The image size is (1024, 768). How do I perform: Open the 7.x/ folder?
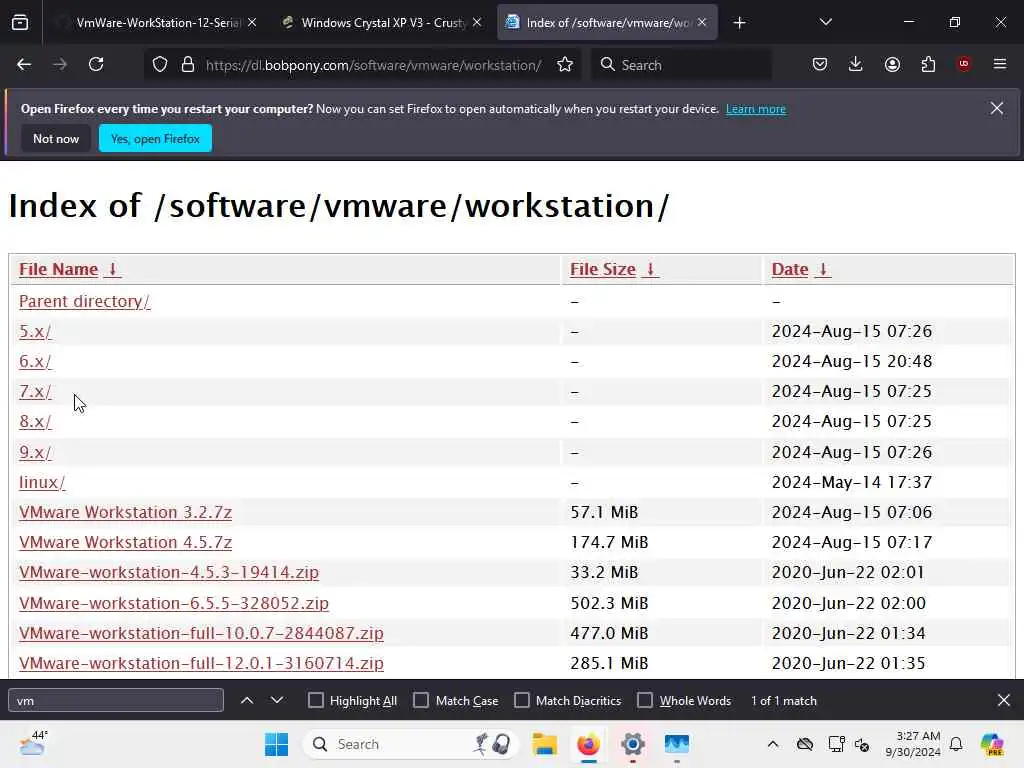click(x=35, y=391)
